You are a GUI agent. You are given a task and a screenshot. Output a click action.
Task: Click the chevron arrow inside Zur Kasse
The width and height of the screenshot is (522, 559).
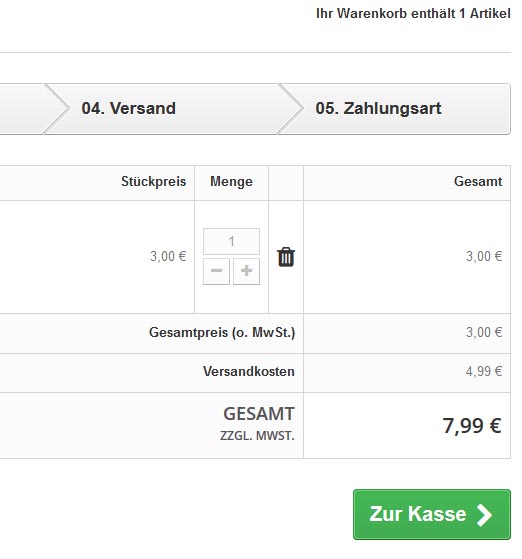[x=484, y=514]
